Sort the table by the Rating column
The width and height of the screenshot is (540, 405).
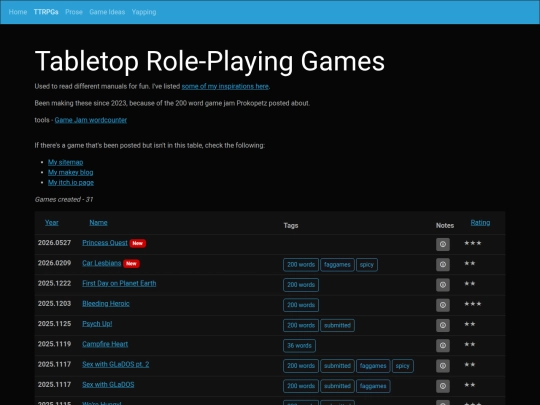[480, 222]
